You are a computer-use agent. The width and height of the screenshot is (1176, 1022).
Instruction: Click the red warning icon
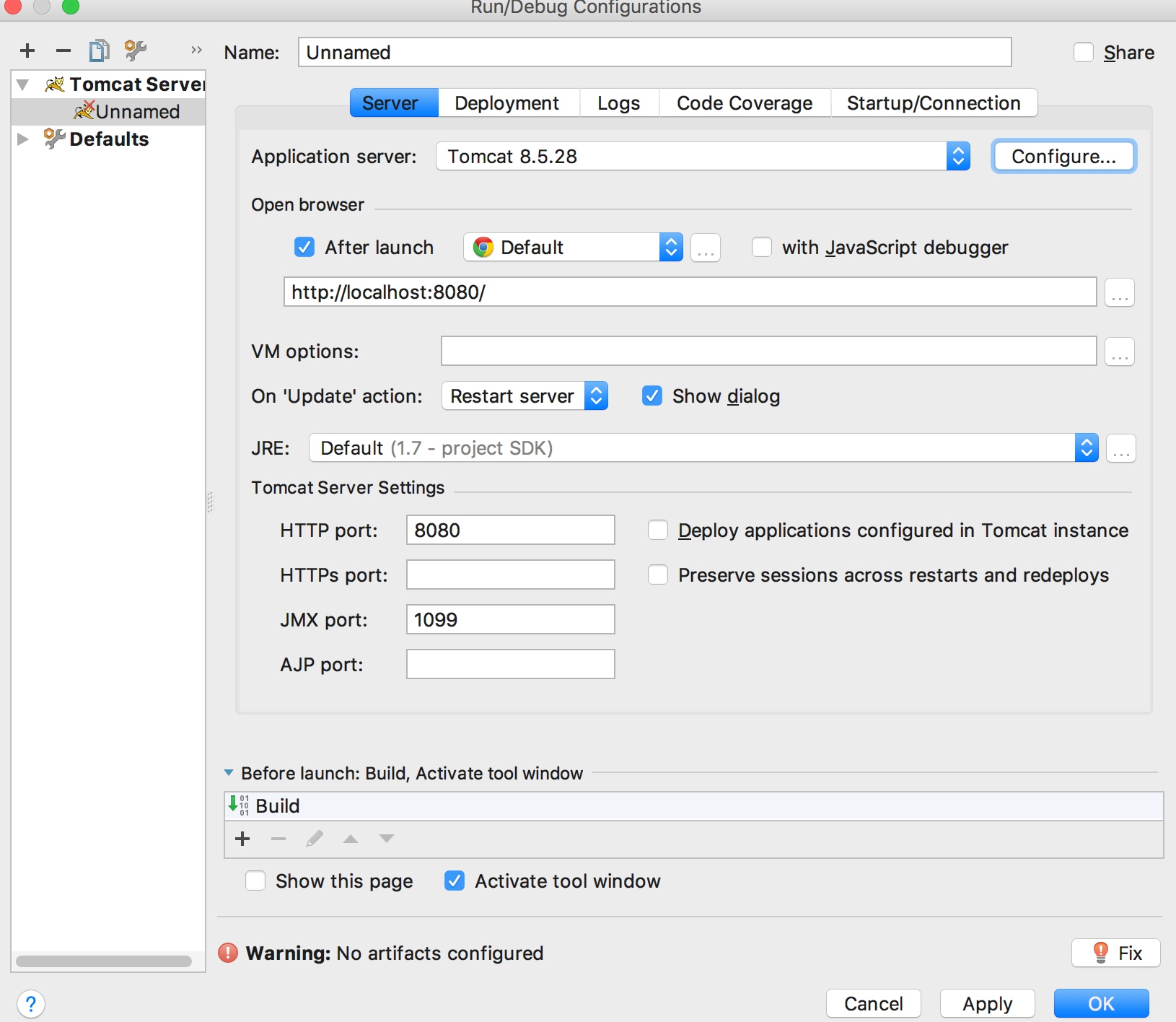point(228,953)
